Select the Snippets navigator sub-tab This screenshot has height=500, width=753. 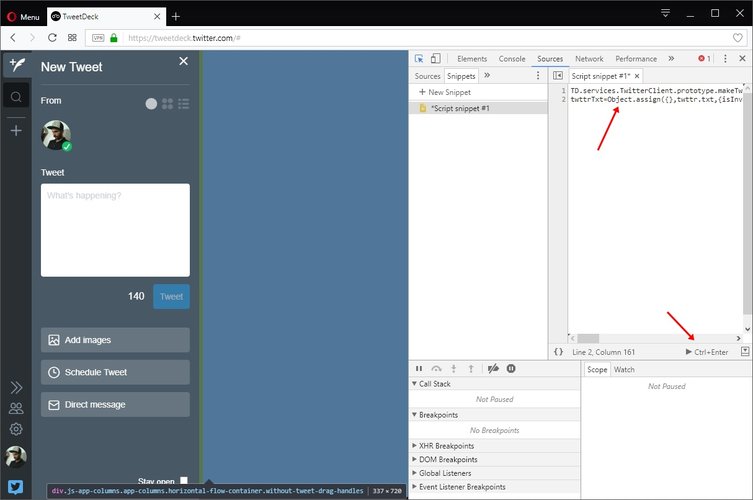(x=461, y=76)
